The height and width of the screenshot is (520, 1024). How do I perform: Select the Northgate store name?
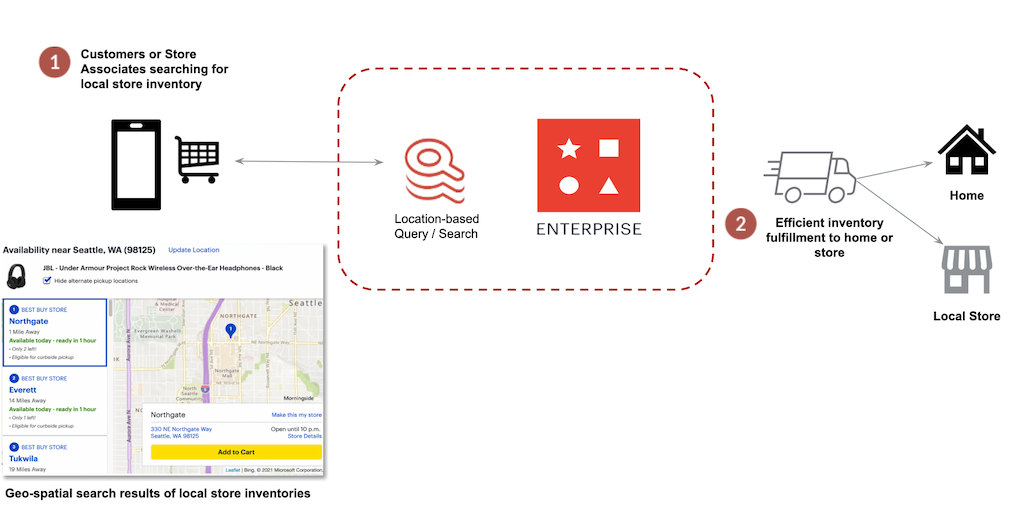pyautogui.click(x=29, y=321)
